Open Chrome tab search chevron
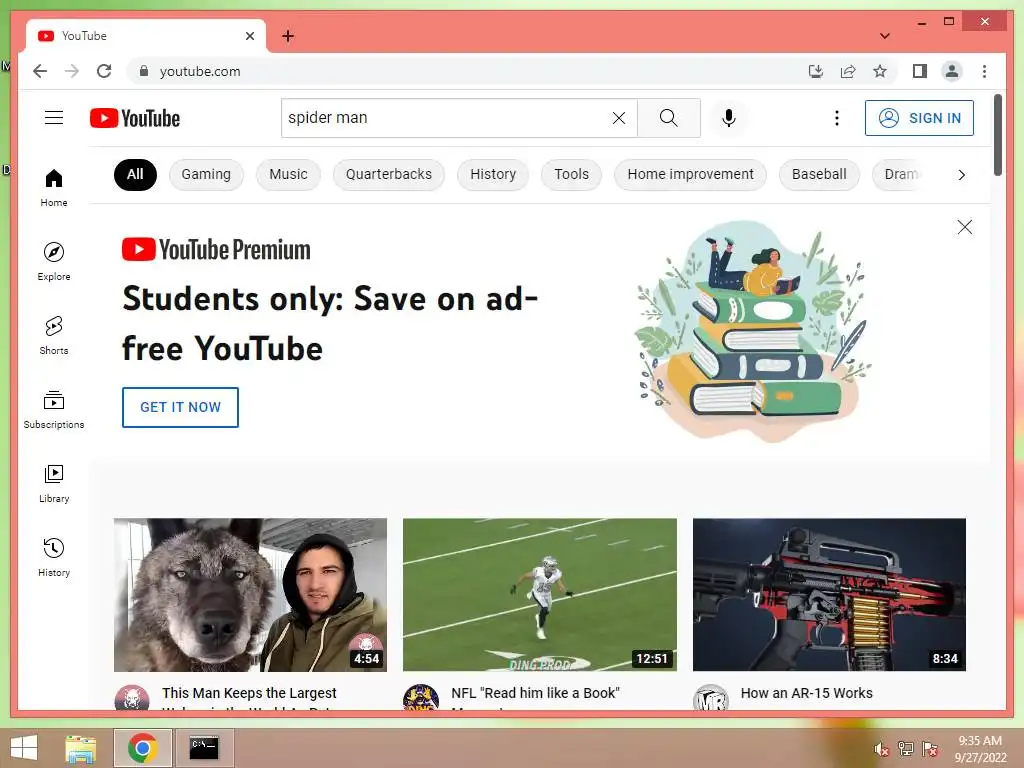The image size is (1024, 768). click(884, 36)
